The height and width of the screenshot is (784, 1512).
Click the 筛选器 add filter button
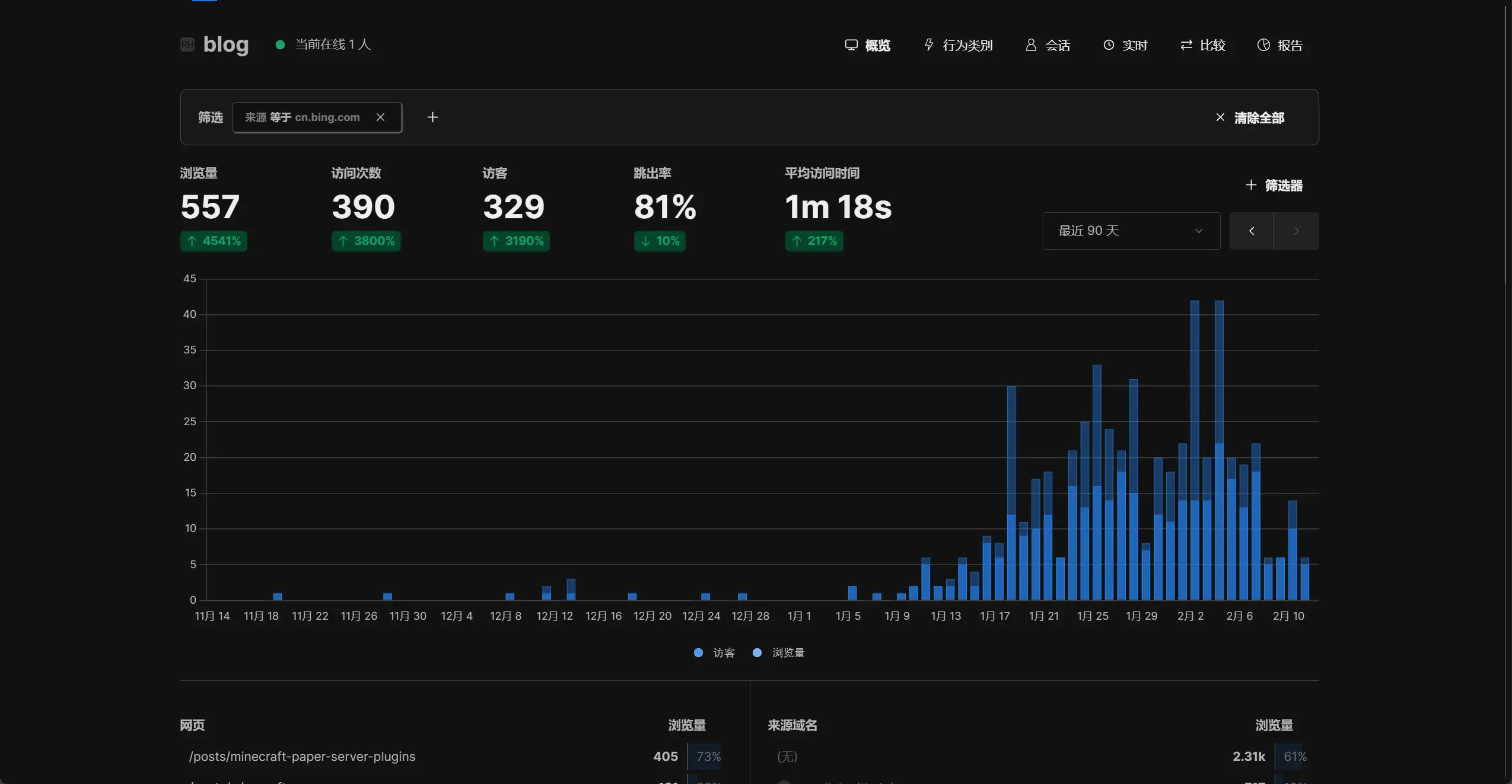point(1274,185)
